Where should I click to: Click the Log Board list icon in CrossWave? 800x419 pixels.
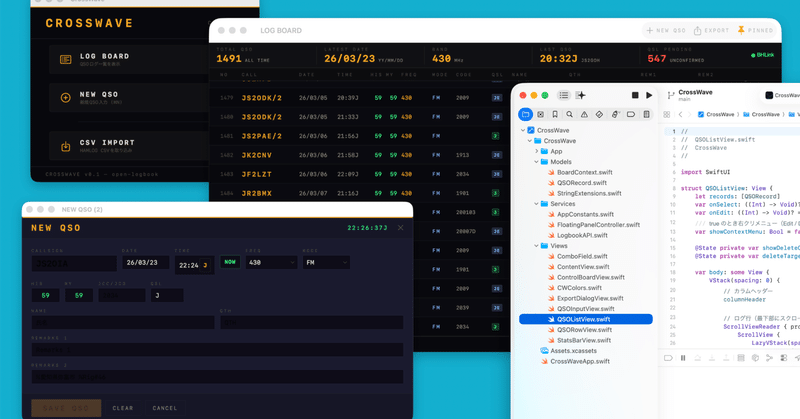click(66, 60)
